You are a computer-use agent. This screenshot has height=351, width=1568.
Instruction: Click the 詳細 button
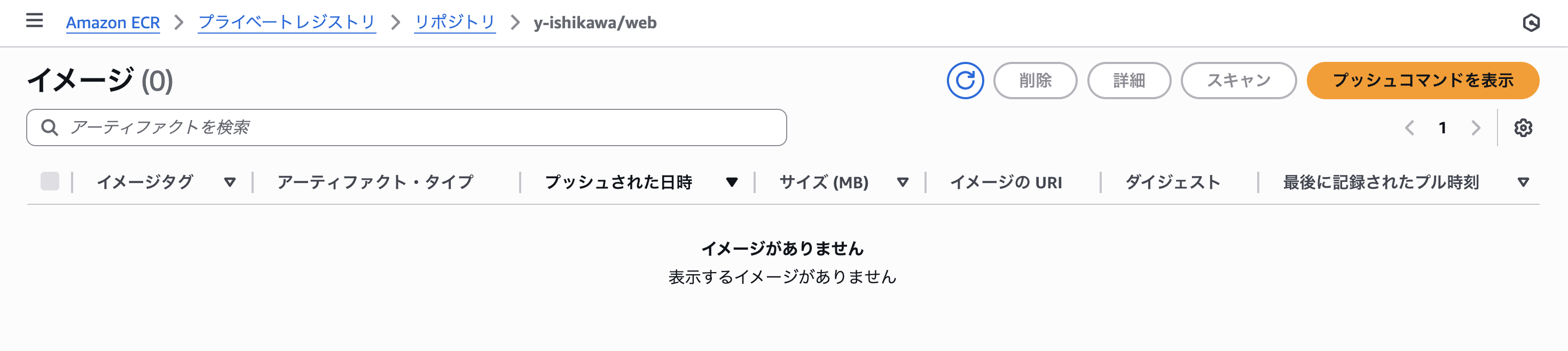pyautogui.click(x=1128, y=81)
